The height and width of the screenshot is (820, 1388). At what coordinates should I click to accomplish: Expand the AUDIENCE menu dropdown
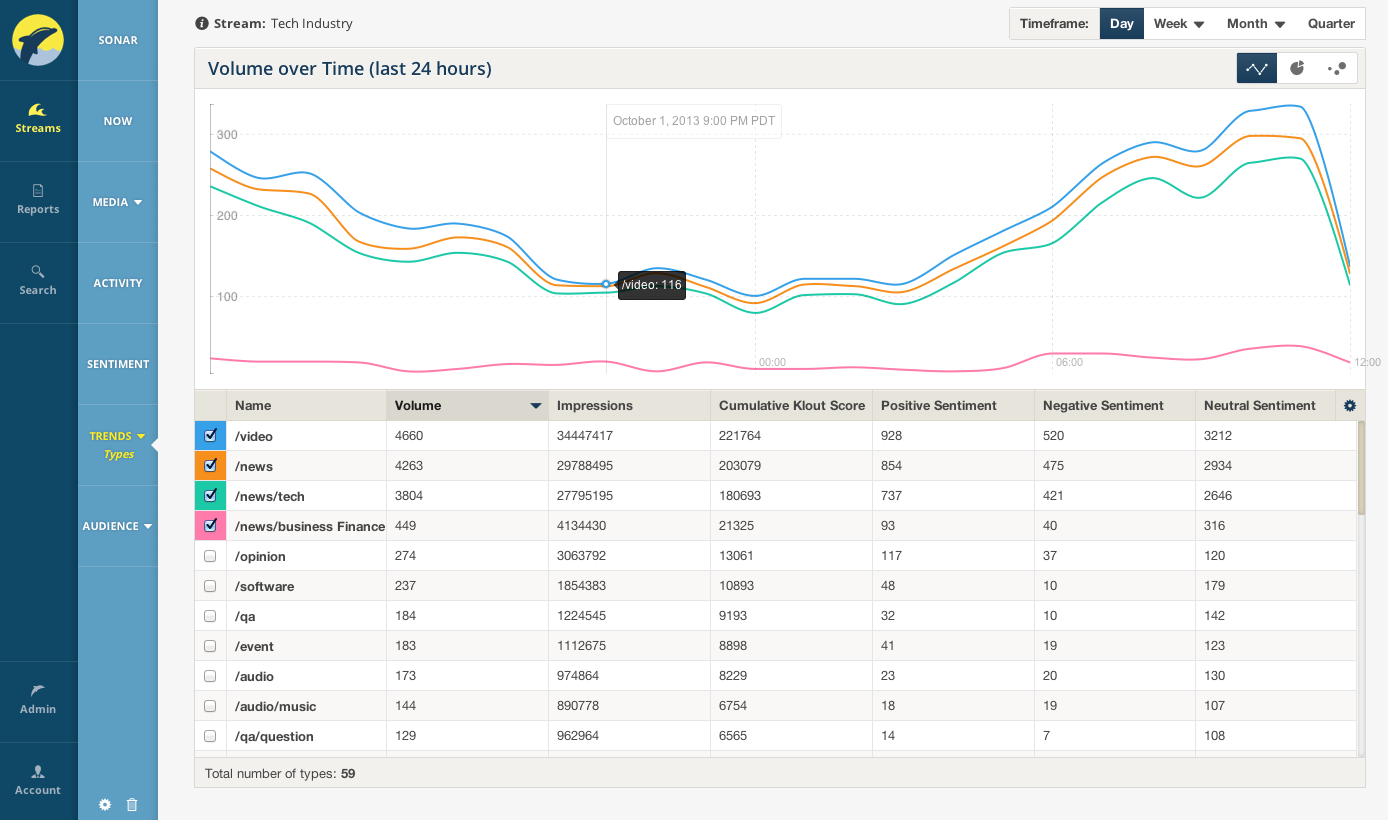tap(117, 526)
